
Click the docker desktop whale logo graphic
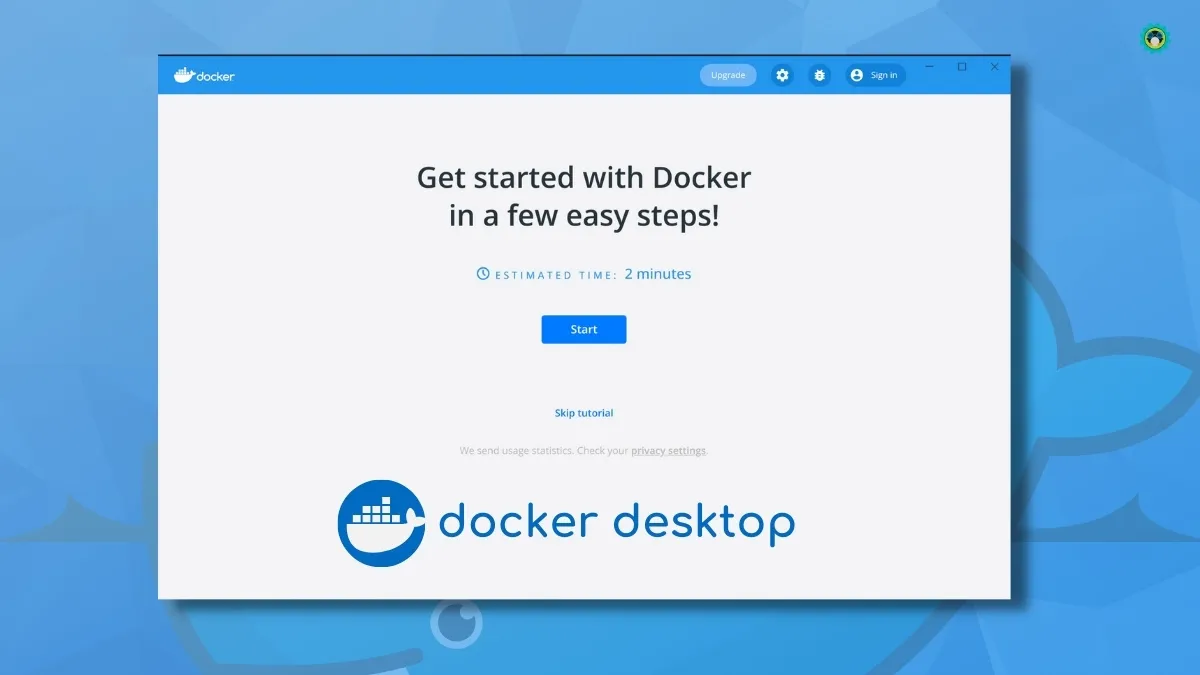[x=380, y=522]
